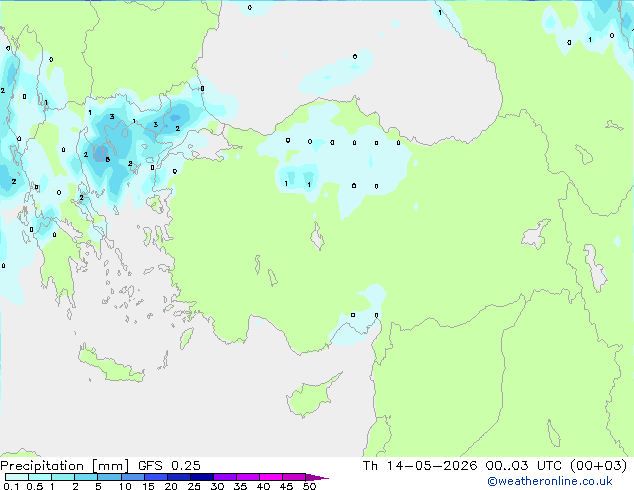Click the 45 legend scale label

click(x=286, y=486)
